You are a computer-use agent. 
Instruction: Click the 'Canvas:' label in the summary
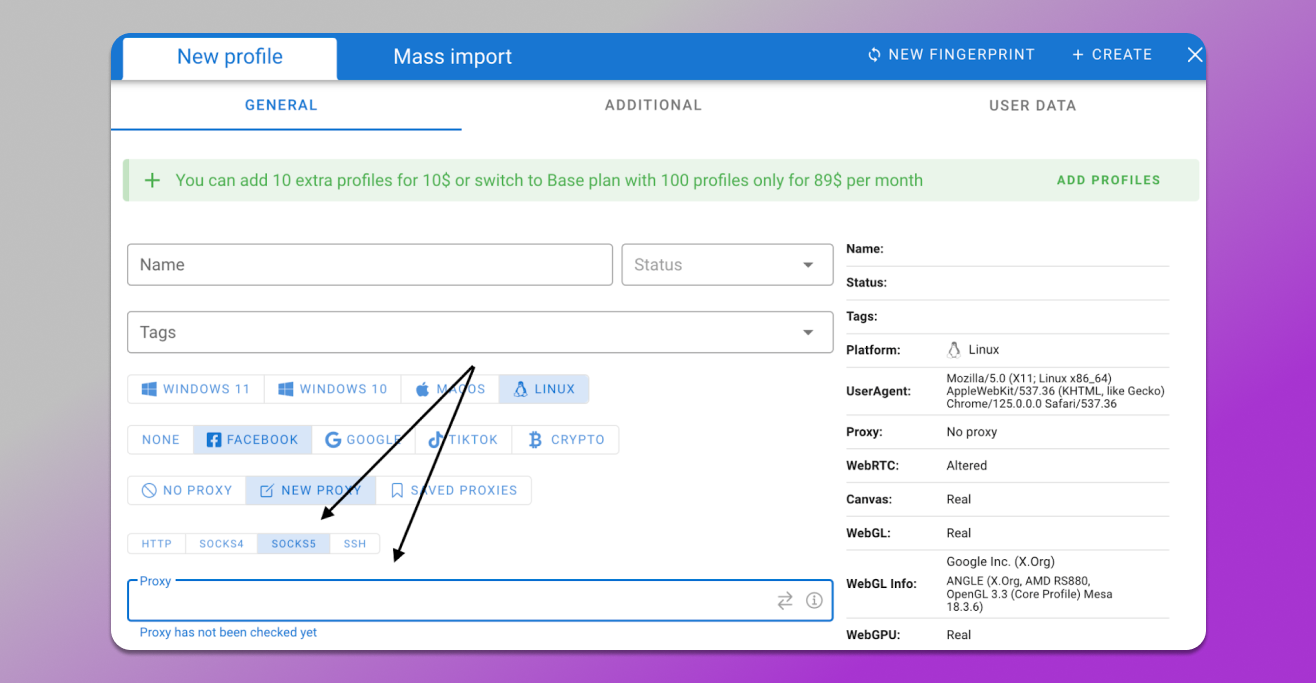point(868,500)
